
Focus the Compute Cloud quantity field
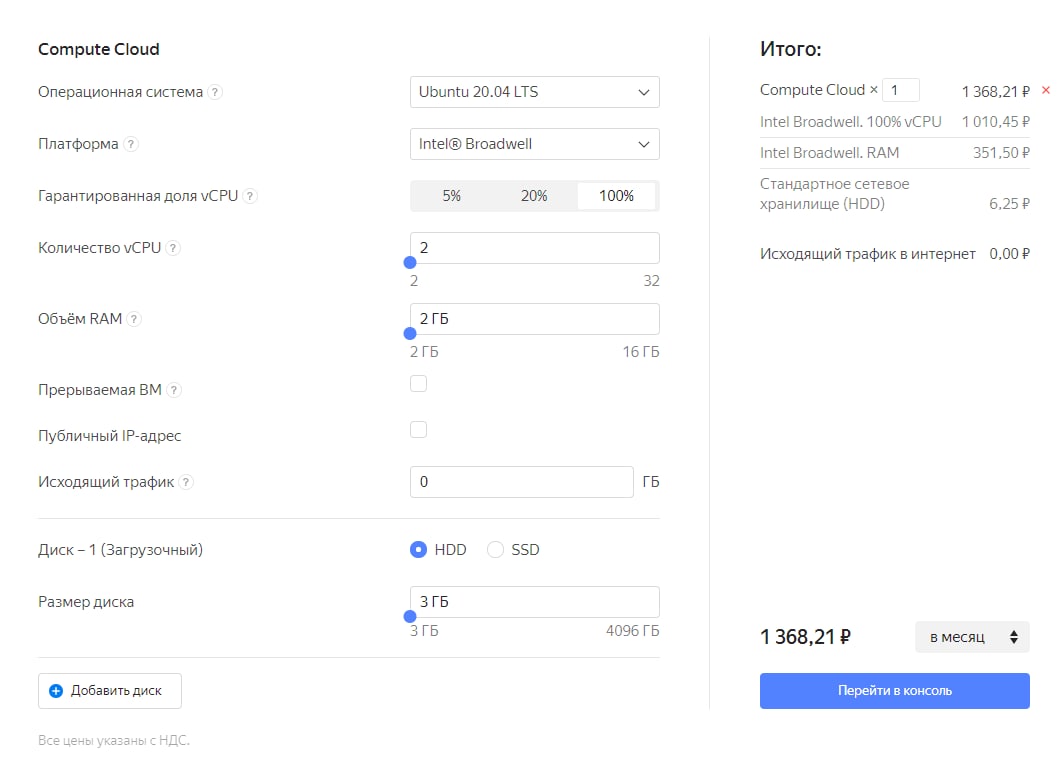tap(901, 90)
